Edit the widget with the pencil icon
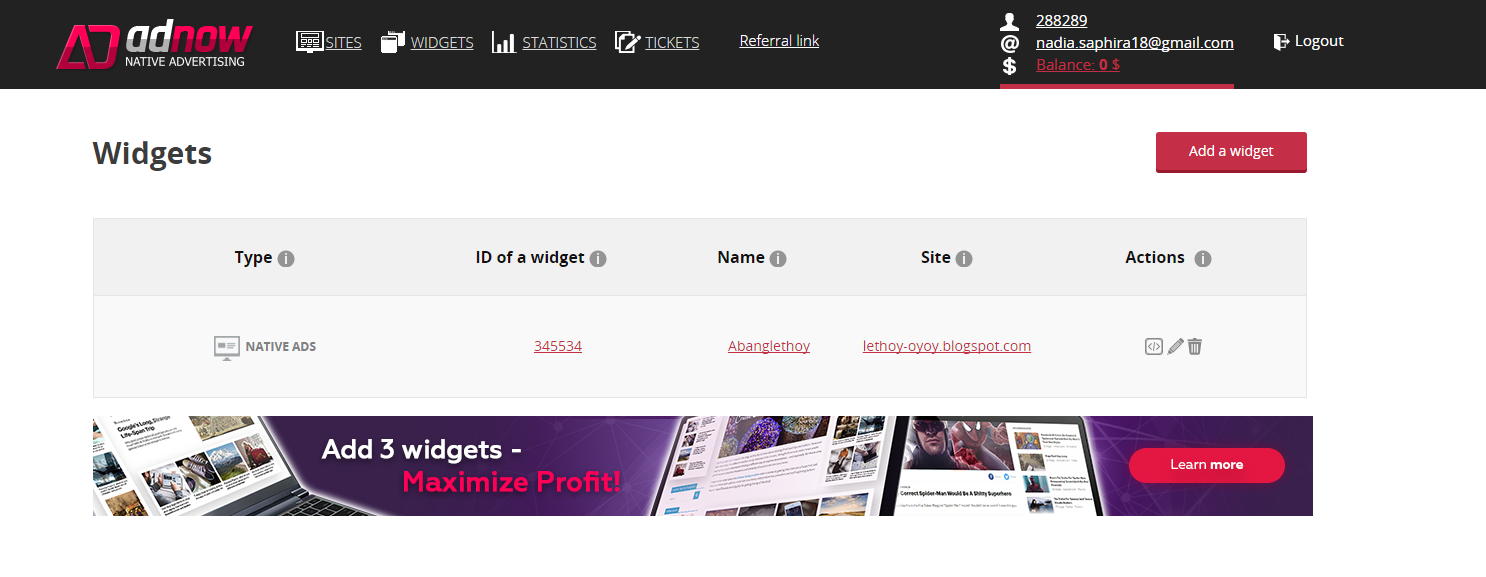The width and height of the screenshot is (1486, 577). [1175, 347]
